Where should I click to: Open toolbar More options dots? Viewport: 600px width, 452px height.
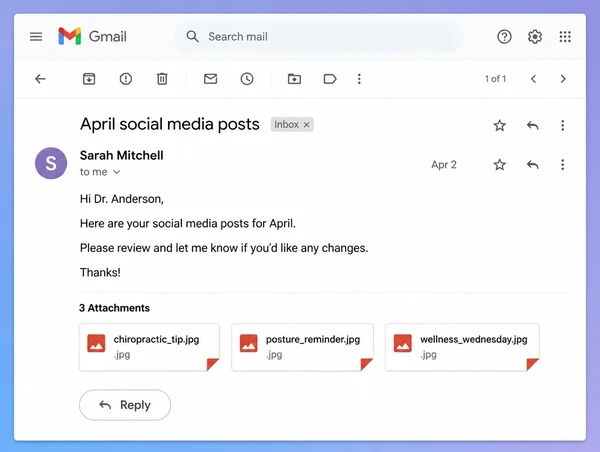pos(359,79)
